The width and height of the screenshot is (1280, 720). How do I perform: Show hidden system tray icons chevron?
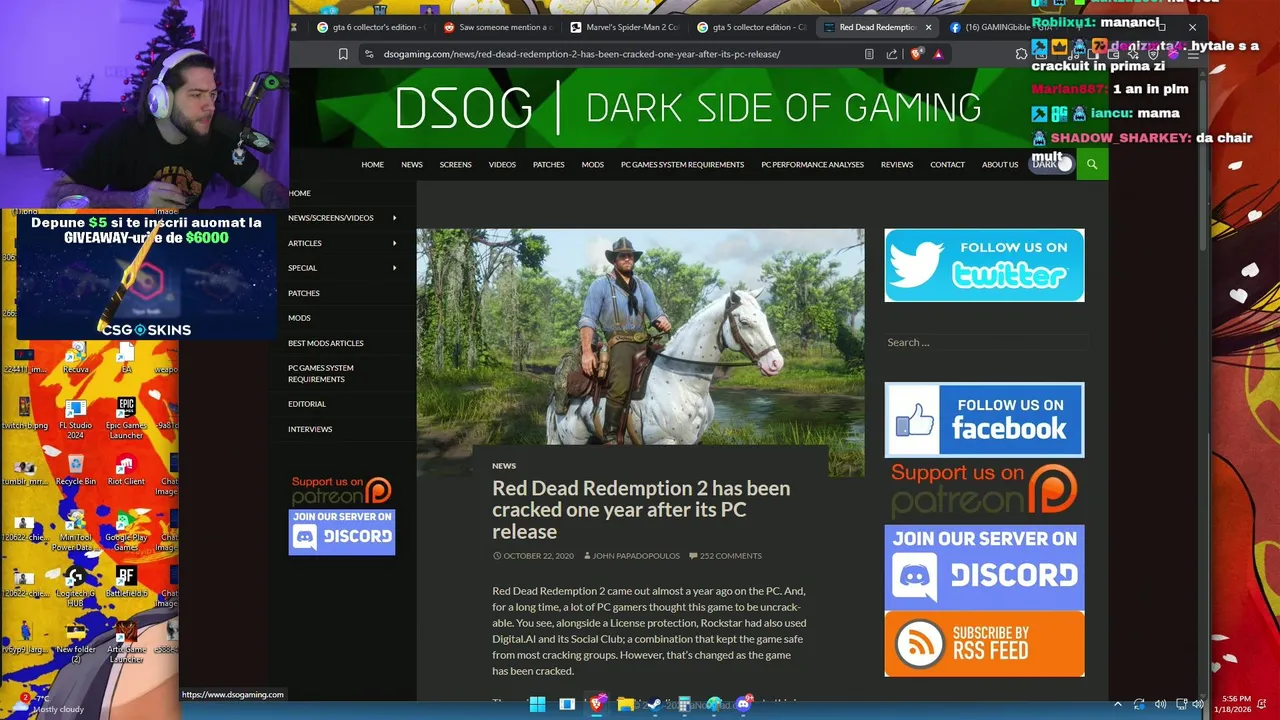point(1117,704)
